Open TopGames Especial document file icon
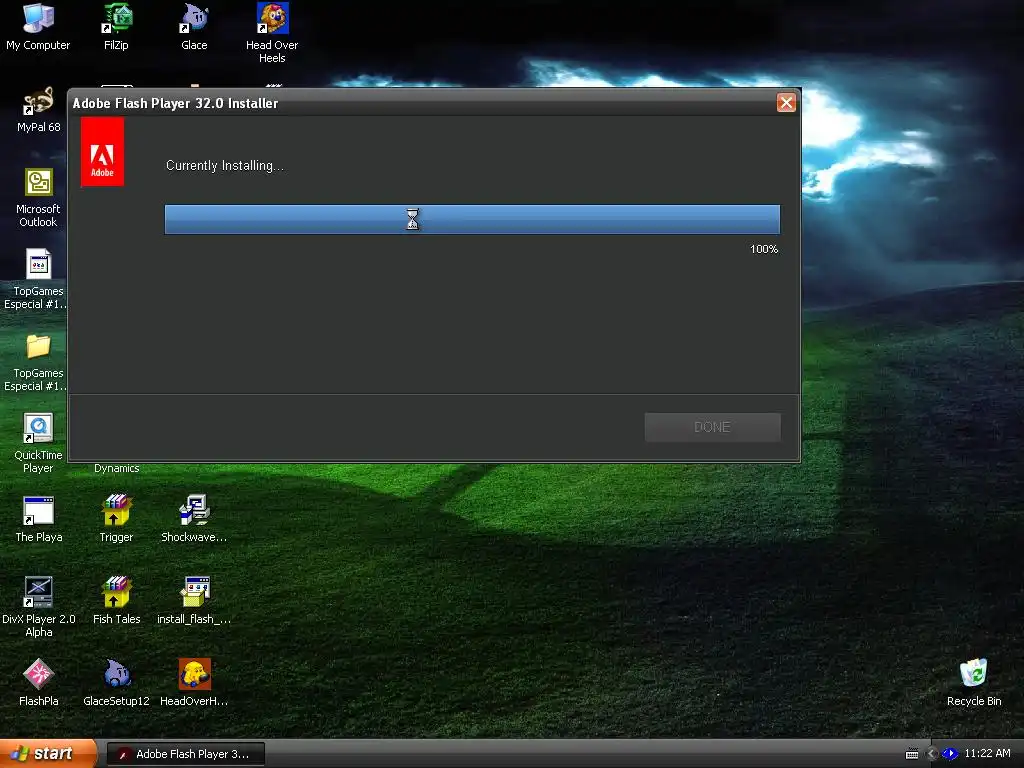 coord(36,280)
